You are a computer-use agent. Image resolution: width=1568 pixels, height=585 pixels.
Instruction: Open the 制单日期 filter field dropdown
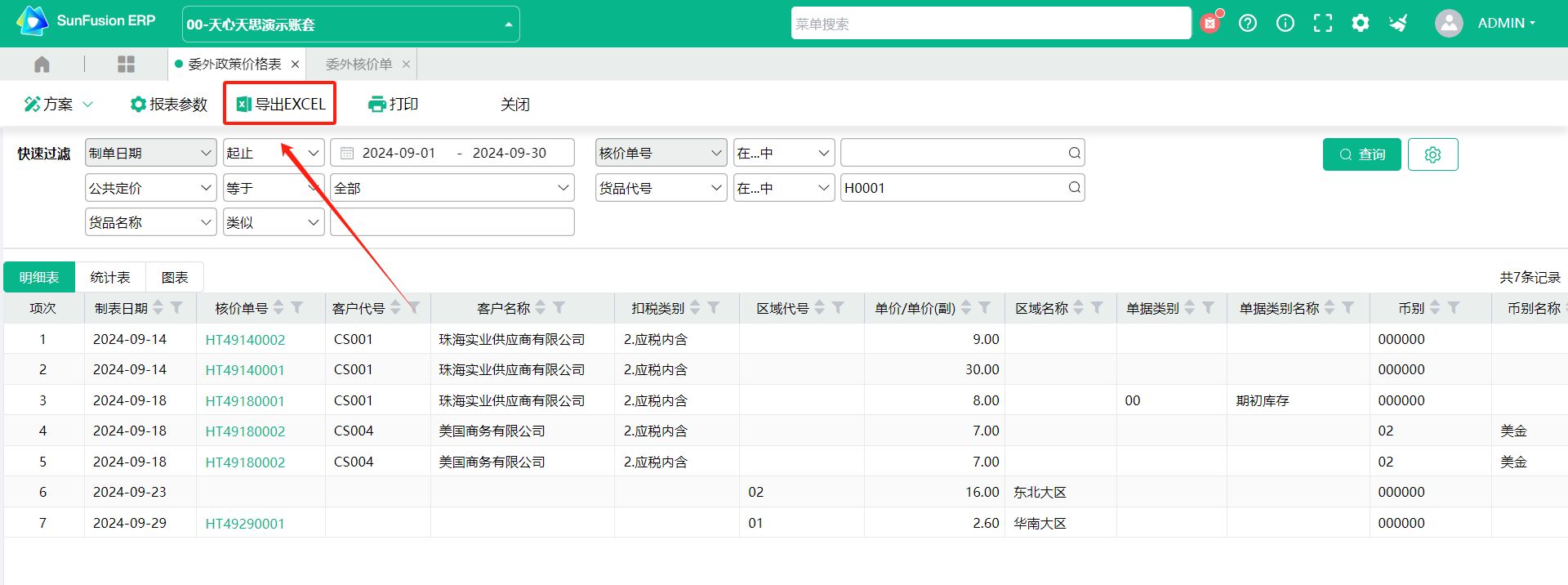coord(150,153)
